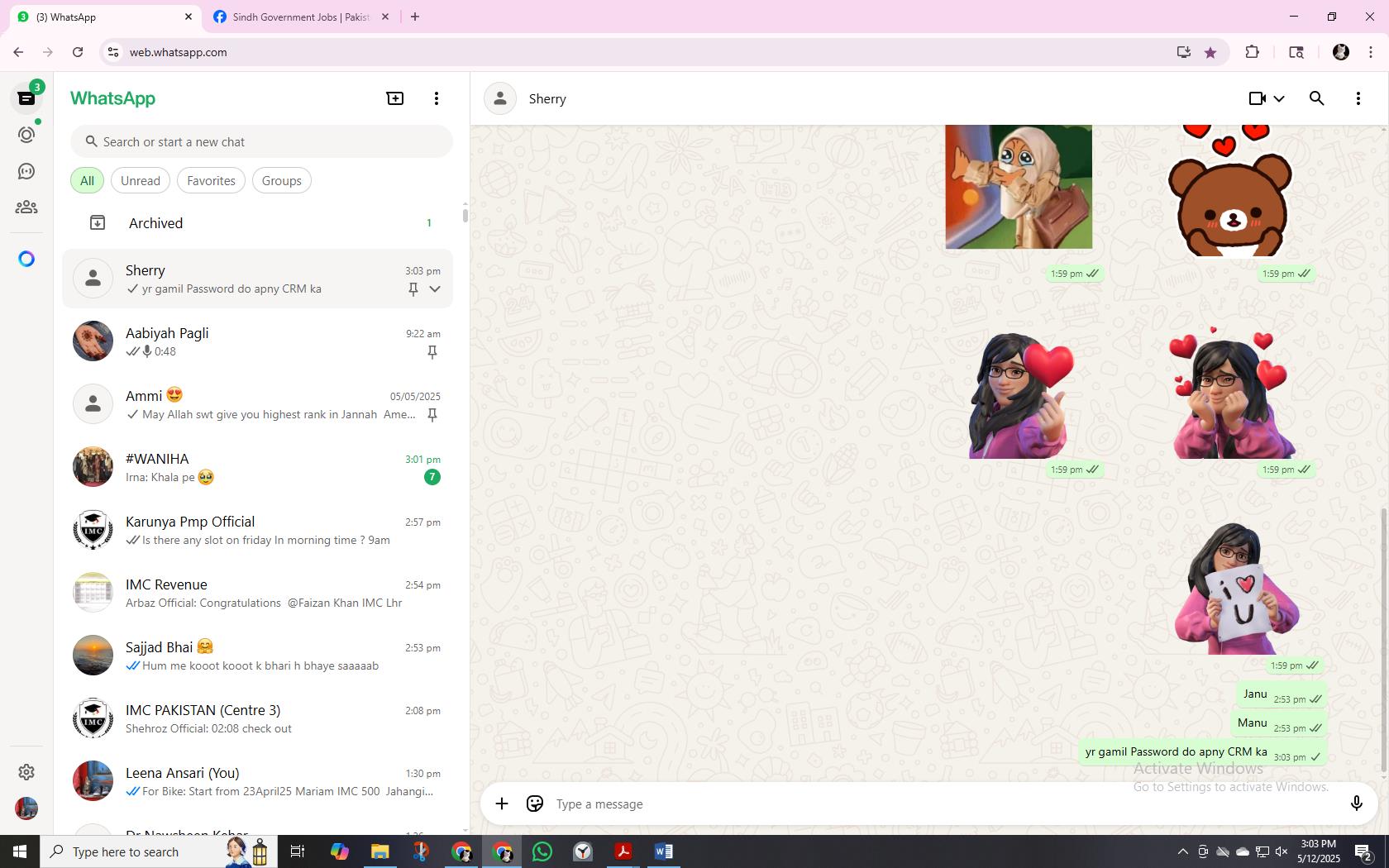Click the conversation scrollbar thumb

[x=1384, y=641]
